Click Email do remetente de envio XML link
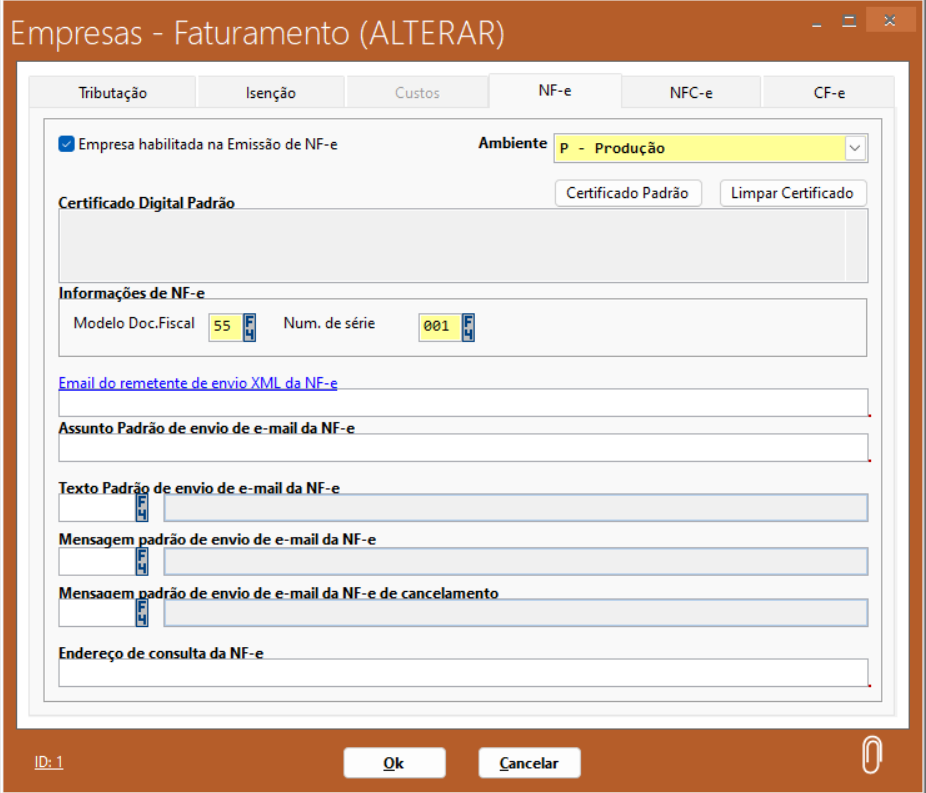926x793 pixels. coord(198,383)
